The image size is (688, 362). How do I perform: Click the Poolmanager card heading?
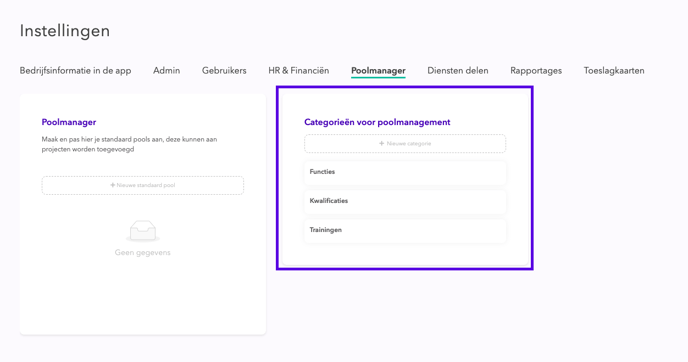click(69, 122)
